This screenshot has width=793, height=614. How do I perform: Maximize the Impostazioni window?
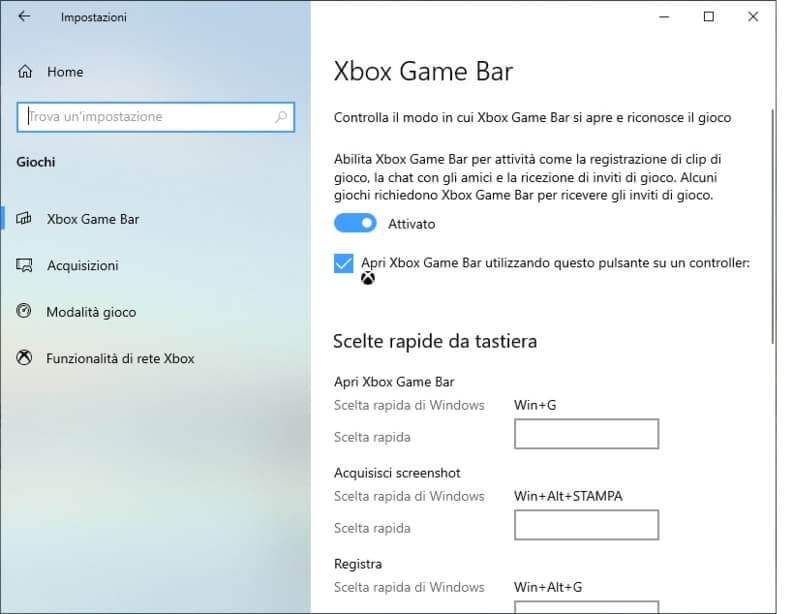(x=709, y=17)
